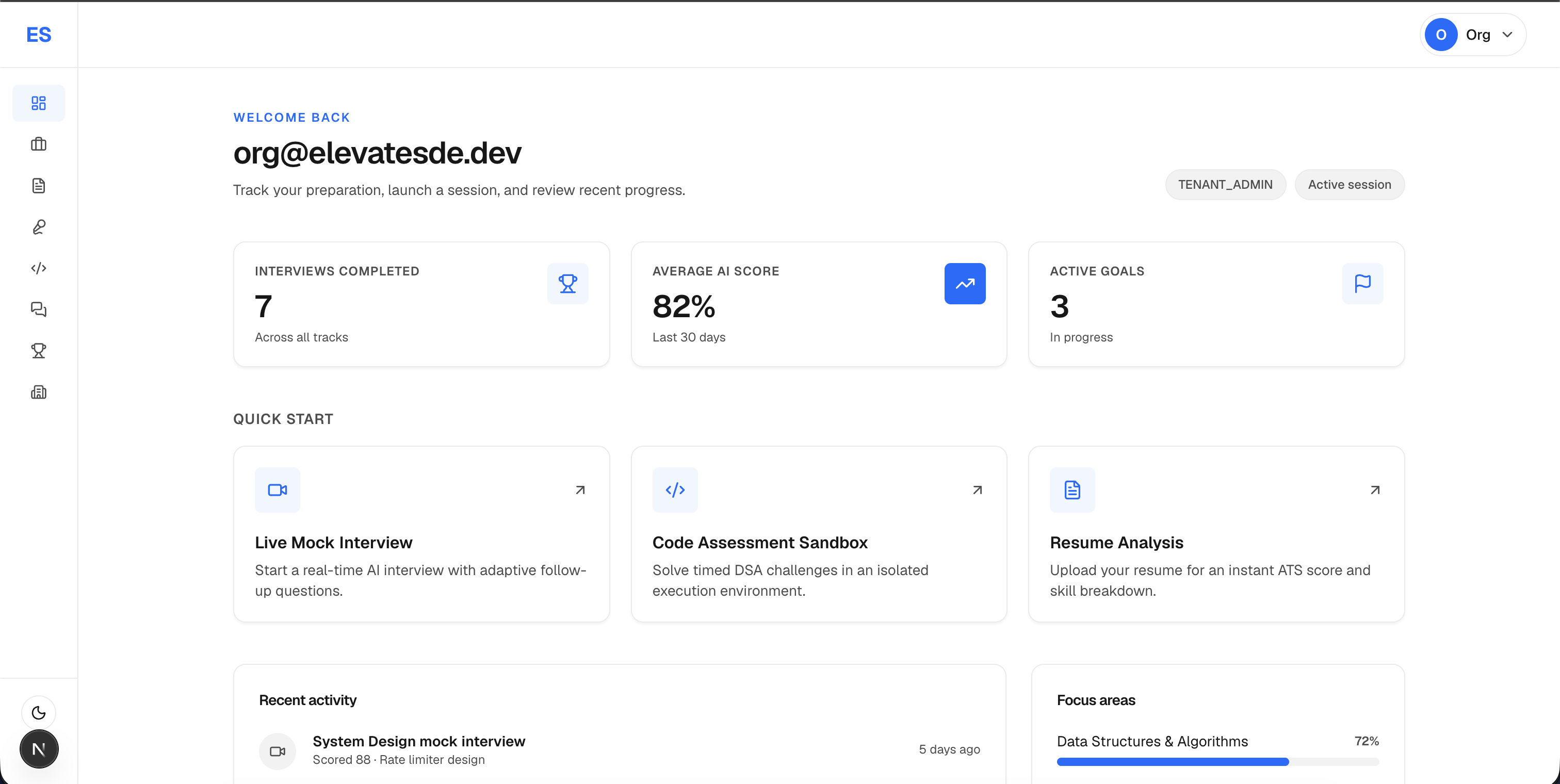Screen dimensions: 1560x784
Task: Click the blue O avatar circle
Action: pos(1441,35)
